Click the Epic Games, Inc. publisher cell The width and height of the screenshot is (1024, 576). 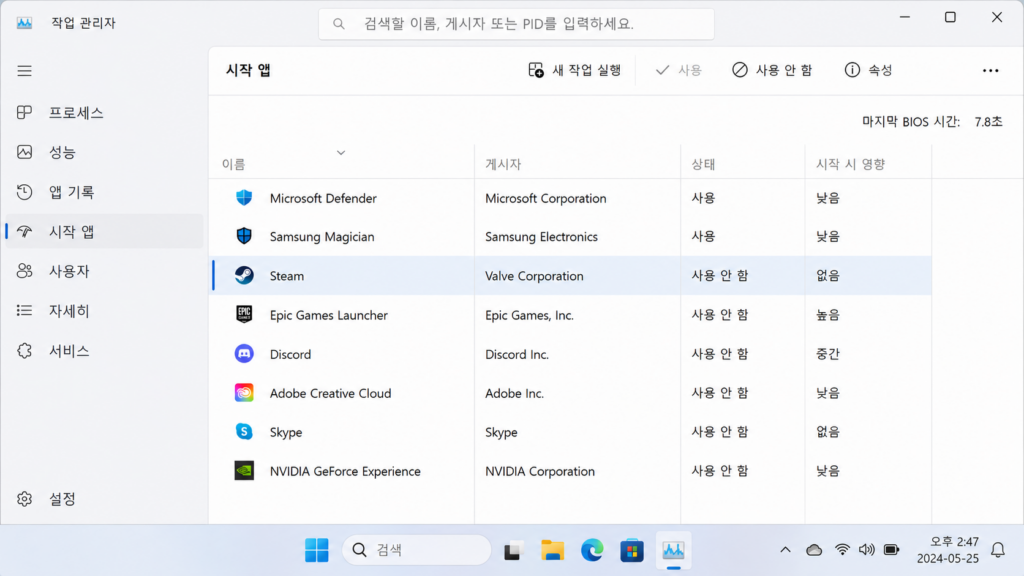point(529,315)
